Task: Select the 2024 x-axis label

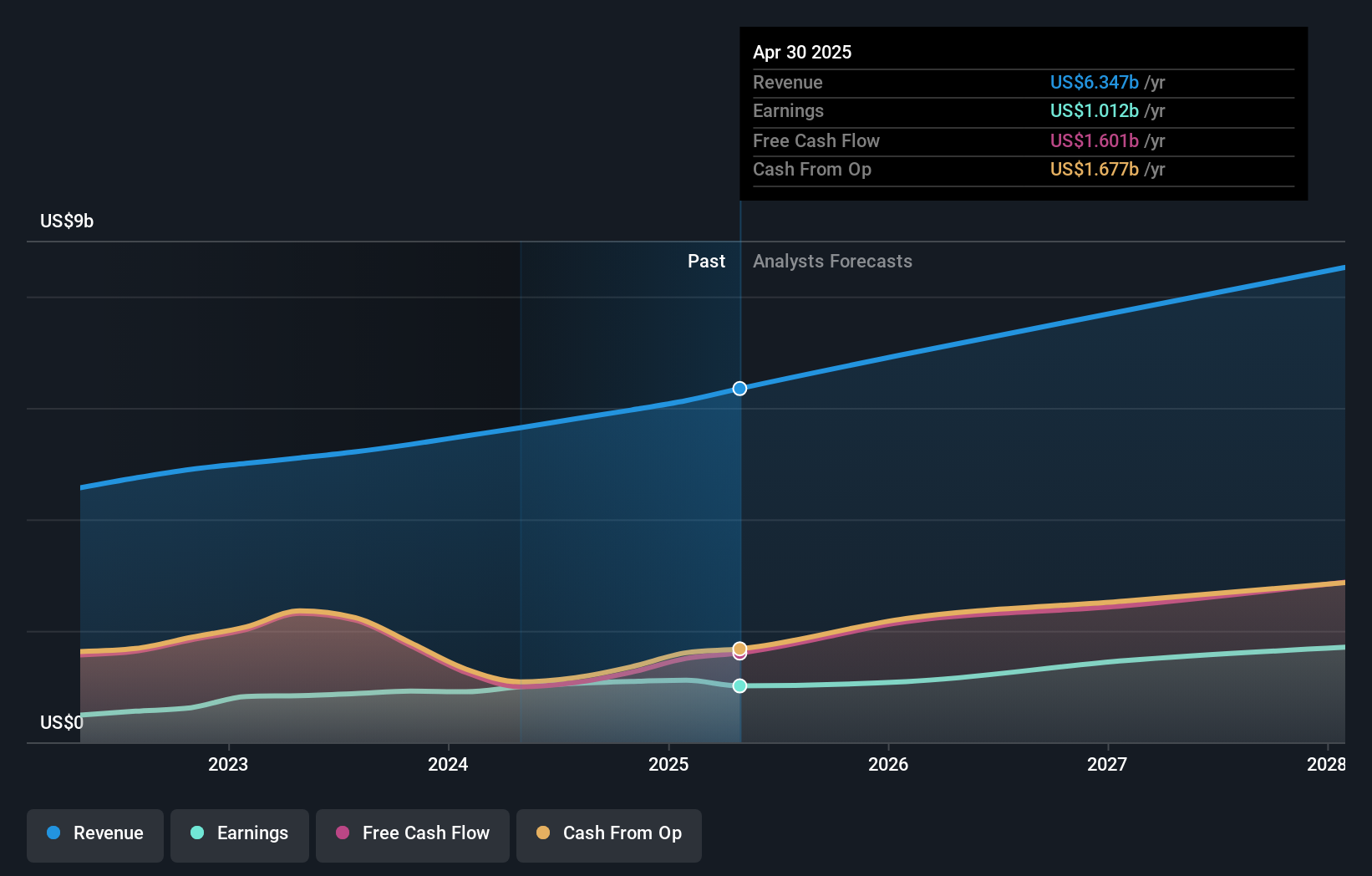Action: [448, 764]
